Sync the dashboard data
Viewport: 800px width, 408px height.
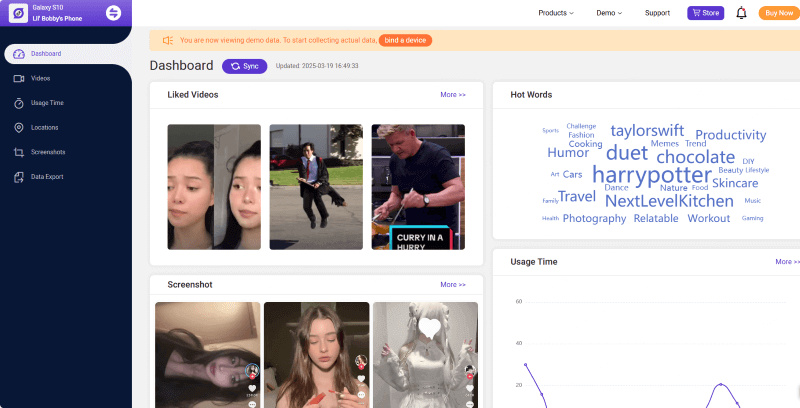(244, 66)
